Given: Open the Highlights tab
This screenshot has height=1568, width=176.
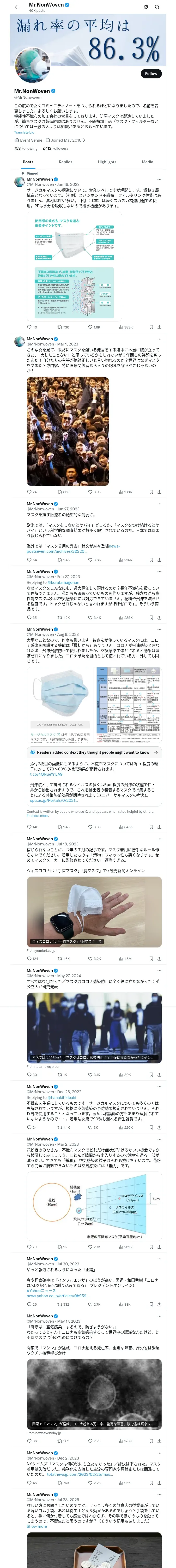Looking at the screenshot, I should click(x=107, y=162).
